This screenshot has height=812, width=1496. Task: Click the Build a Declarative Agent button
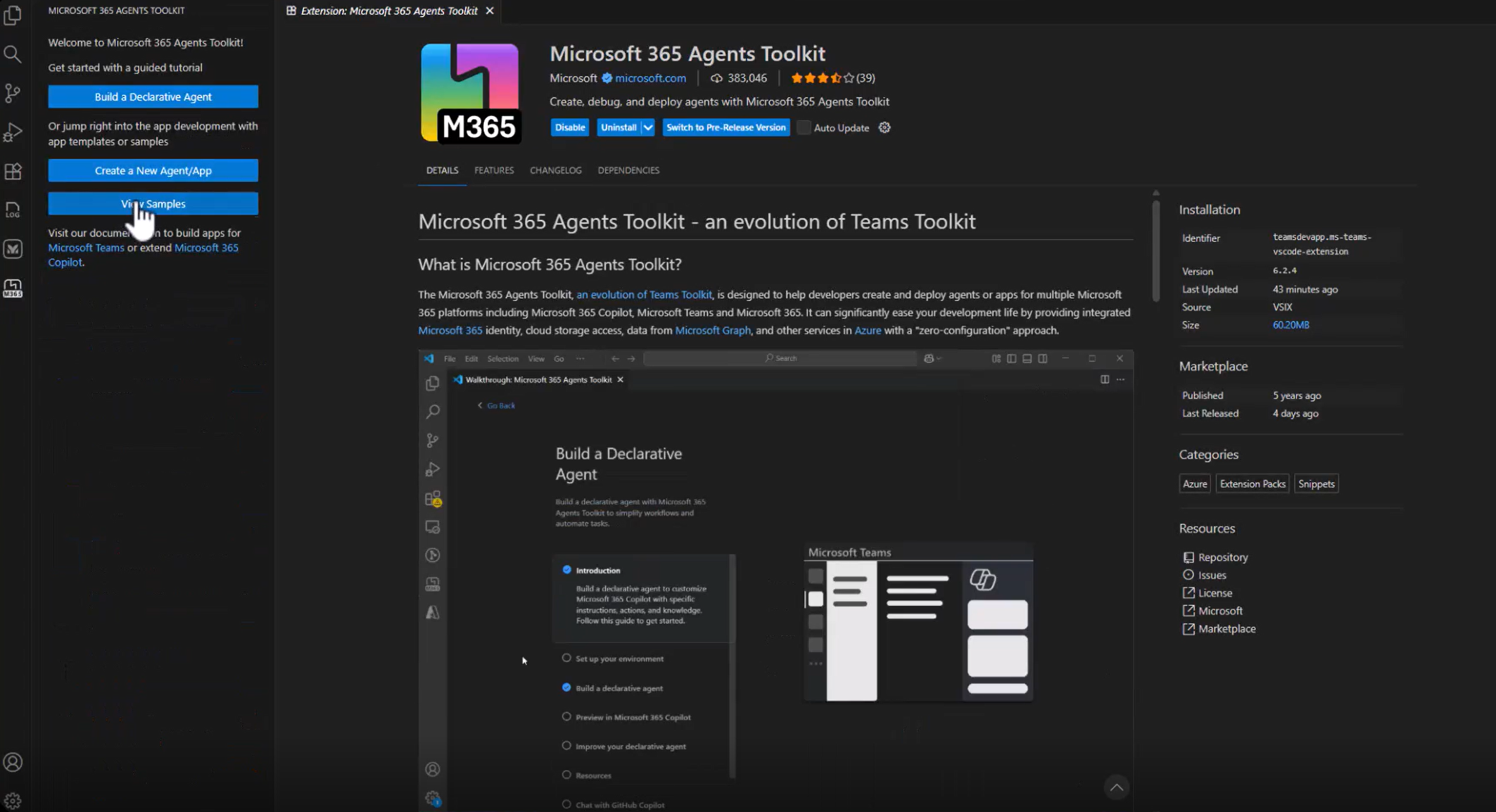tap(153, 96)
